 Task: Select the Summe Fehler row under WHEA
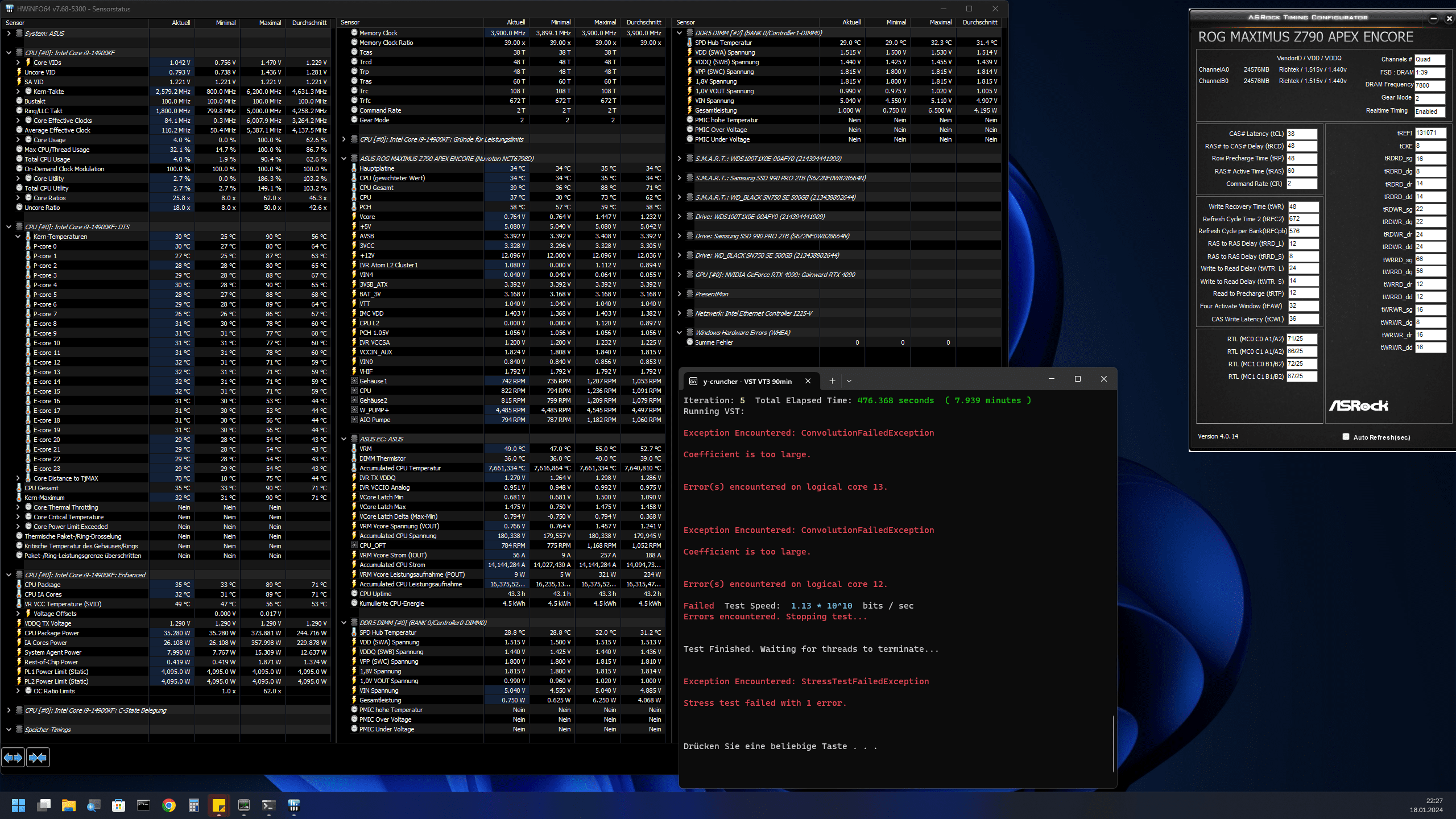tap(836, 342)
